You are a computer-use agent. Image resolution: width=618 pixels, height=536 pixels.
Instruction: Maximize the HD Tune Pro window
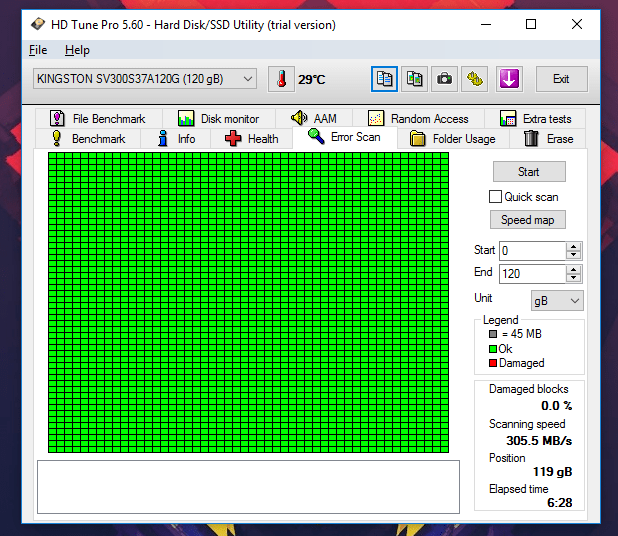(531, 24)
